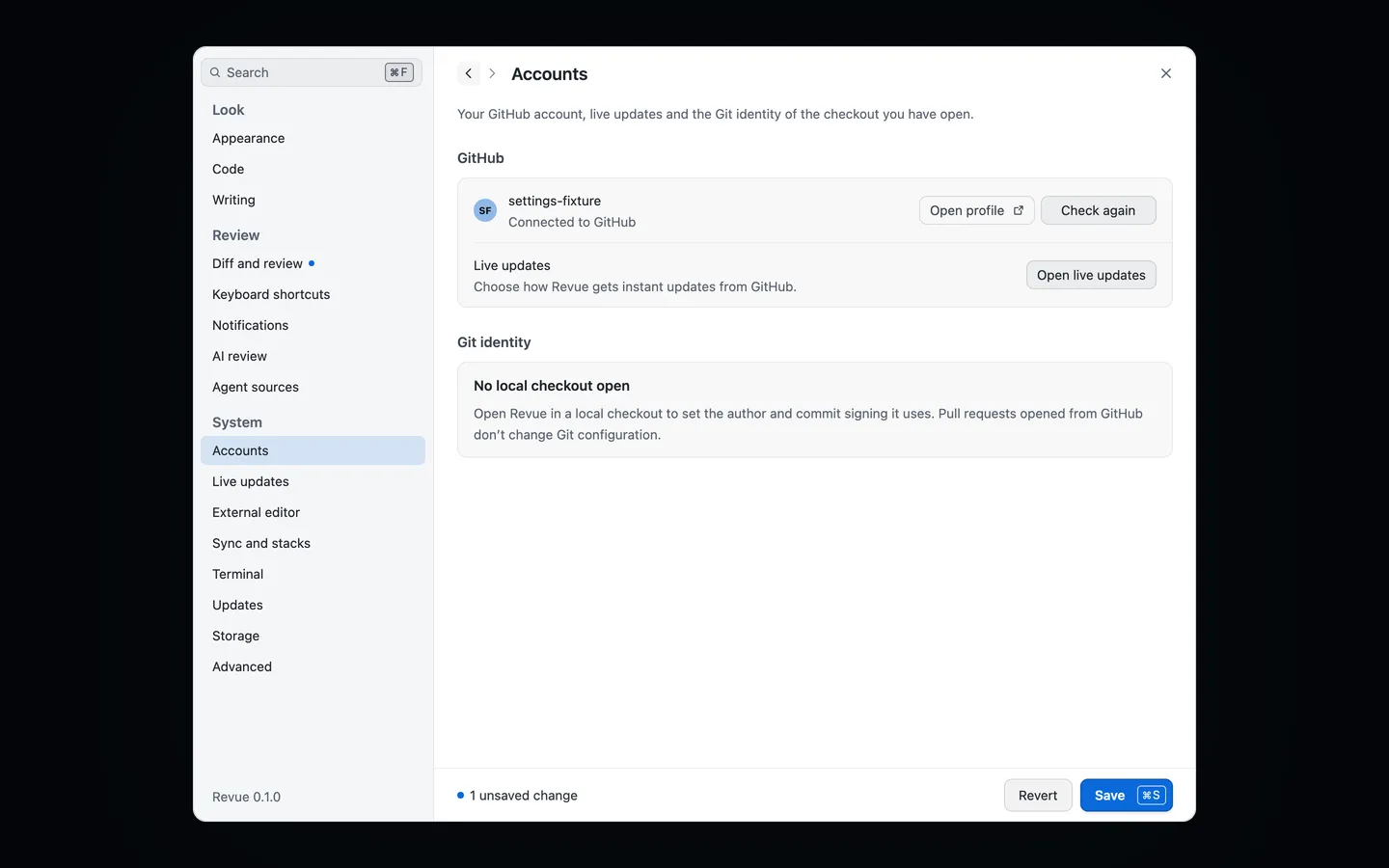The image size is (1389, 868).
Task: Open Advanced settings
Action: [x=313, y=666]
